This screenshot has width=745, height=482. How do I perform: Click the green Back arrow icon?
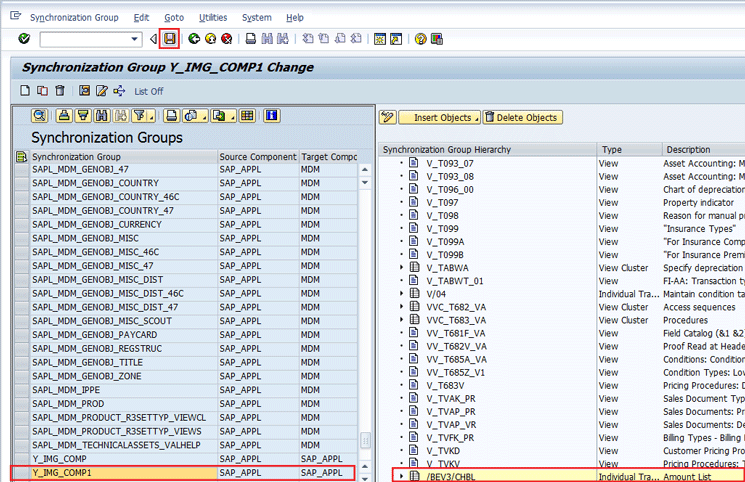tap(194, 39)
